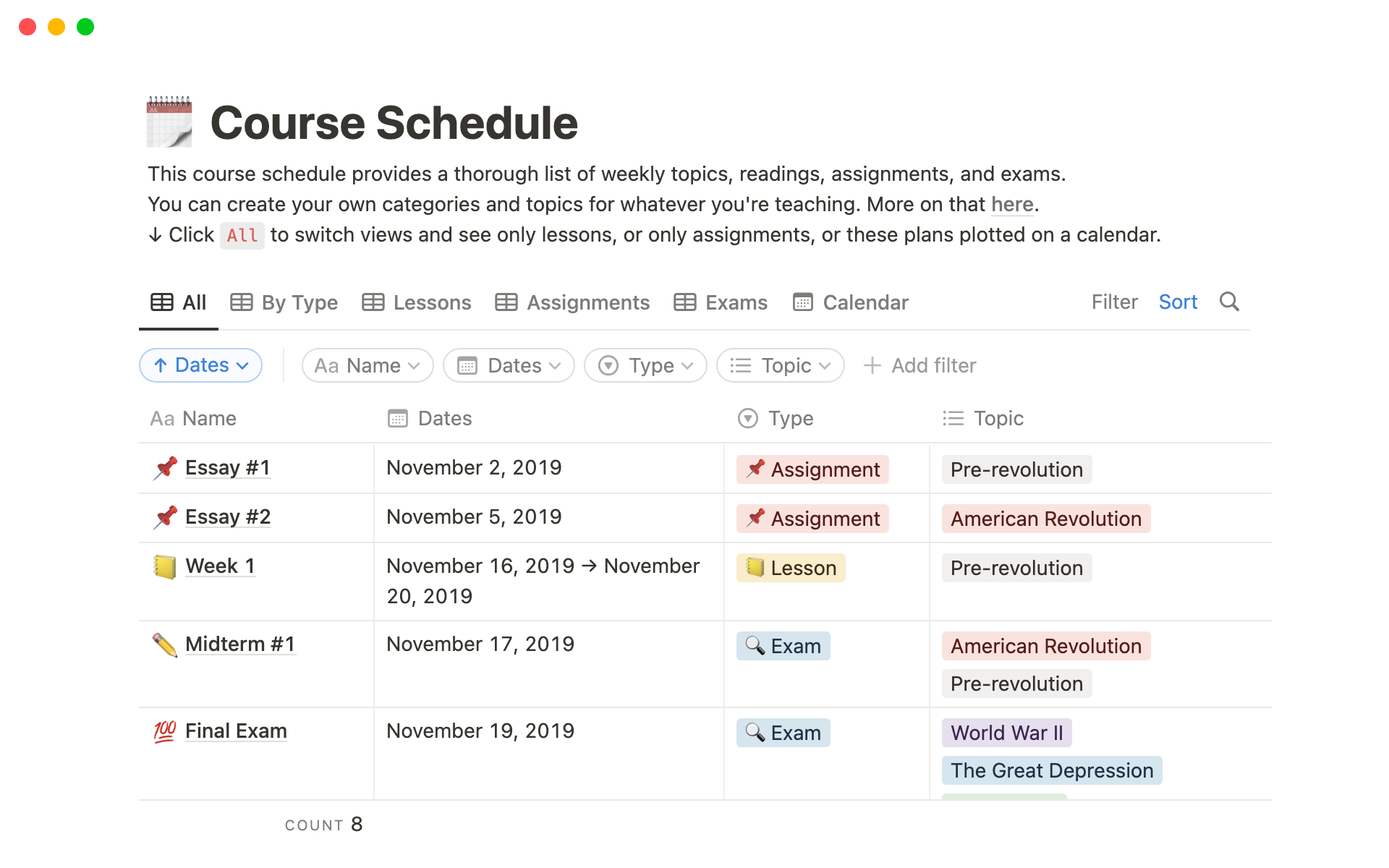Switch to the By Type tab
Image resolution: width=1389 pixels, height=868 pixels.
point(284,302)
